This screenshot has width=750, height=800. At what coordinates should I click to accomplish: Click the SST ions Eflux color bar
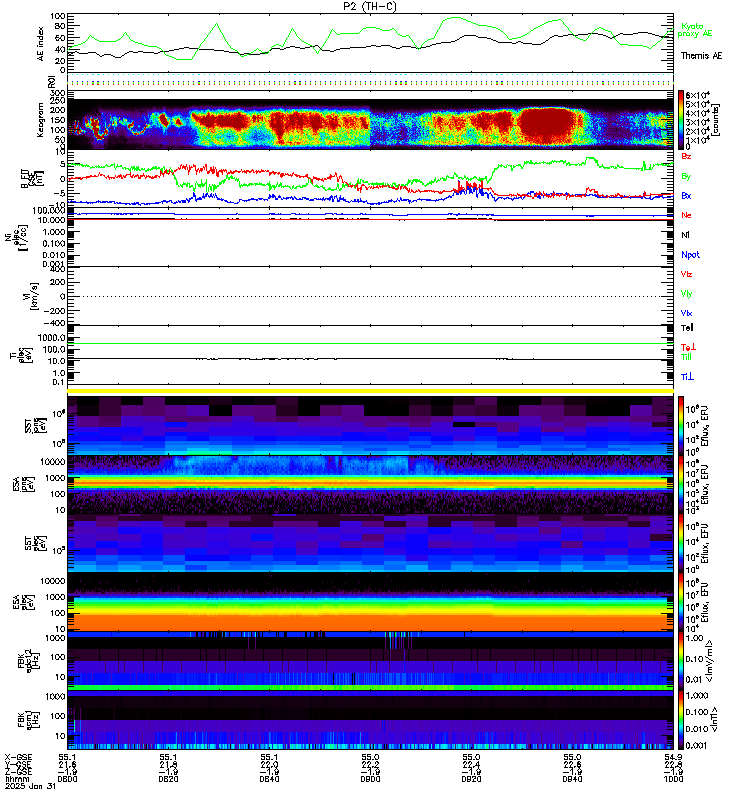pyautogui.click(x=681, y=425)
